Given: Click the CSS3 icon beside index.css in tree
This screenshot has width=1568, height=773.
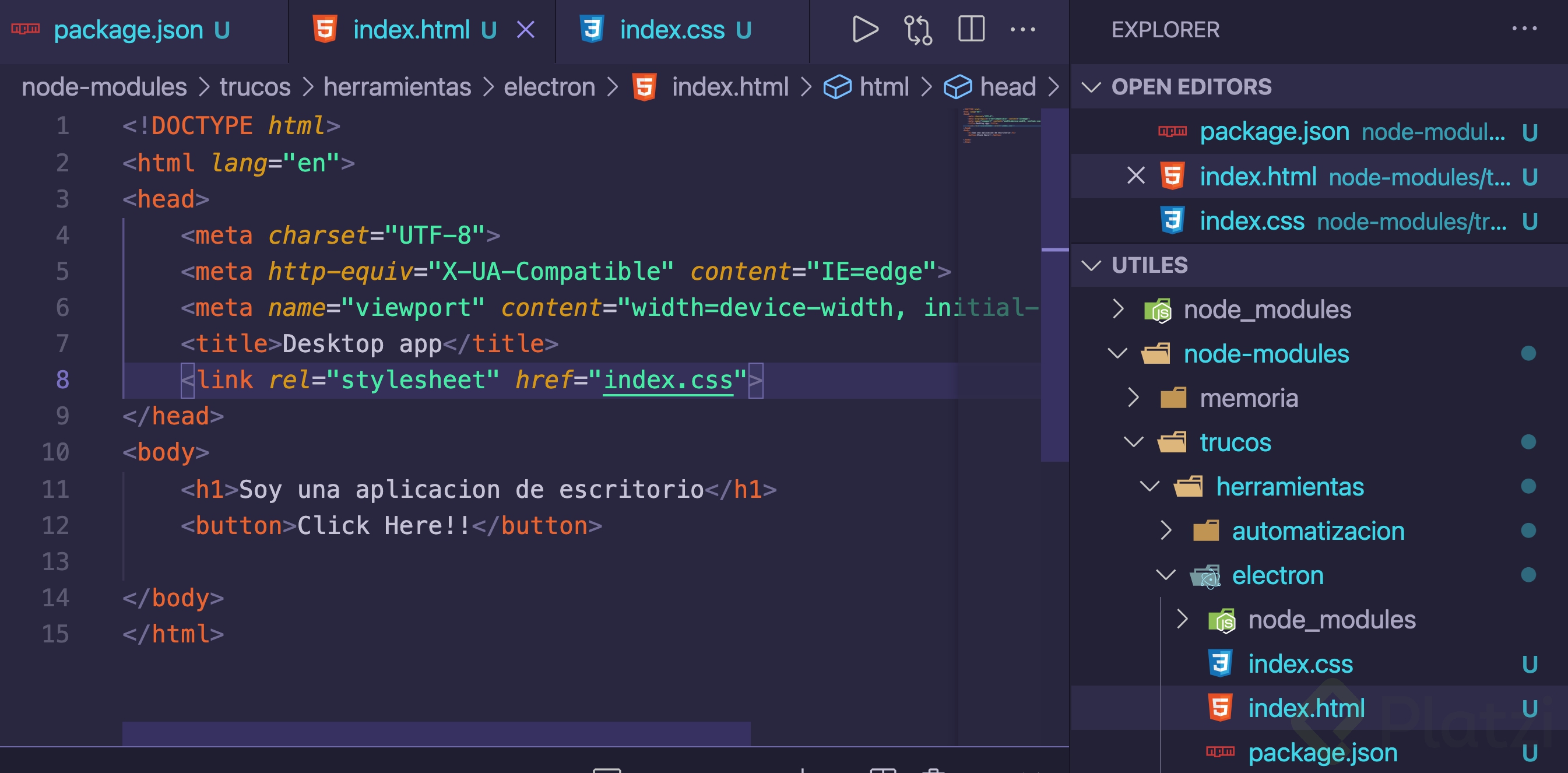Looking at the screenshot, I should pyautogui.click(x=1220, y=664).
